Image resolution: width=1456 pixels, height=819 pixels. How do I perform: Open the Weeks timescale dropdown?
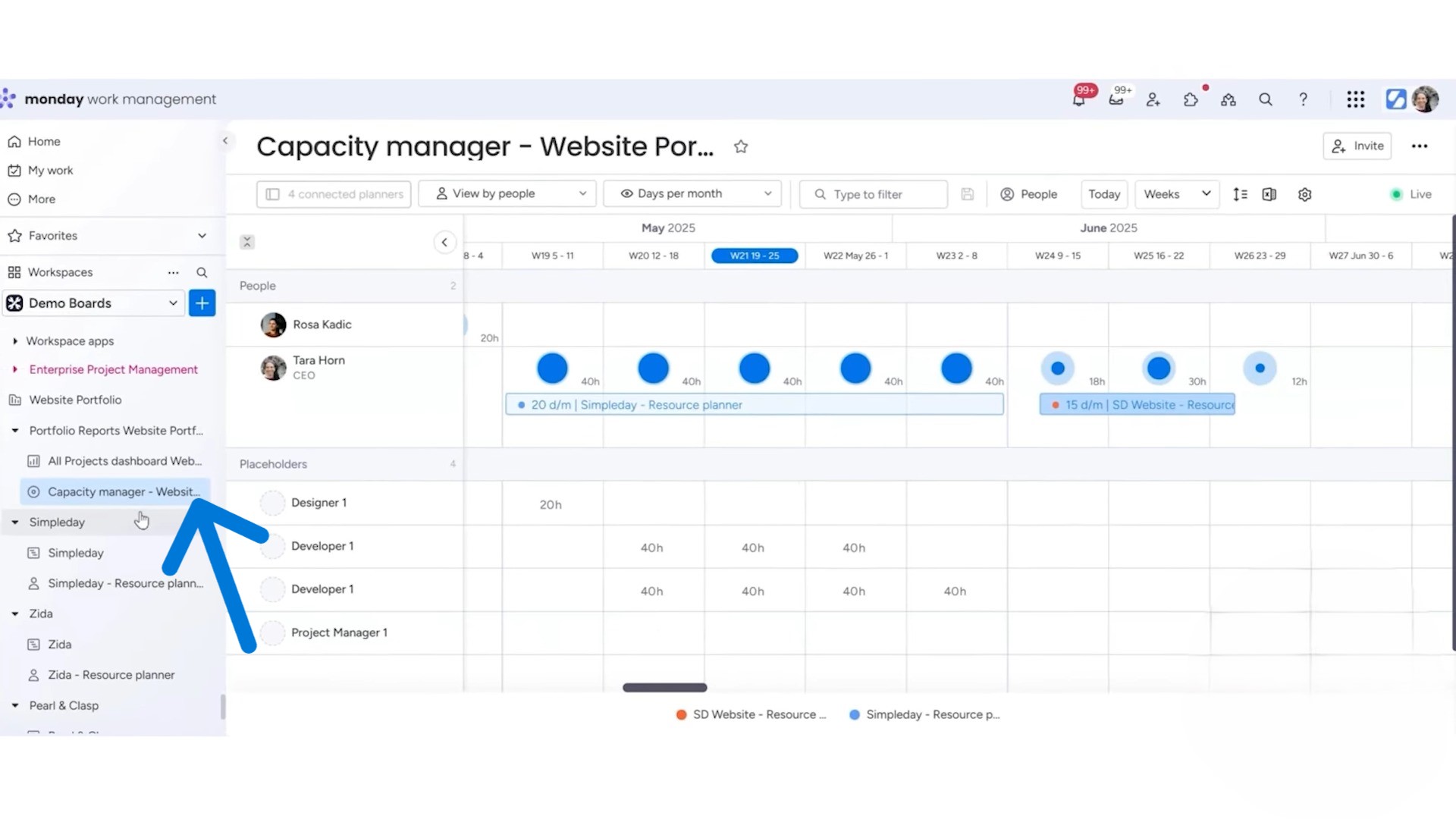(1177, 194)
